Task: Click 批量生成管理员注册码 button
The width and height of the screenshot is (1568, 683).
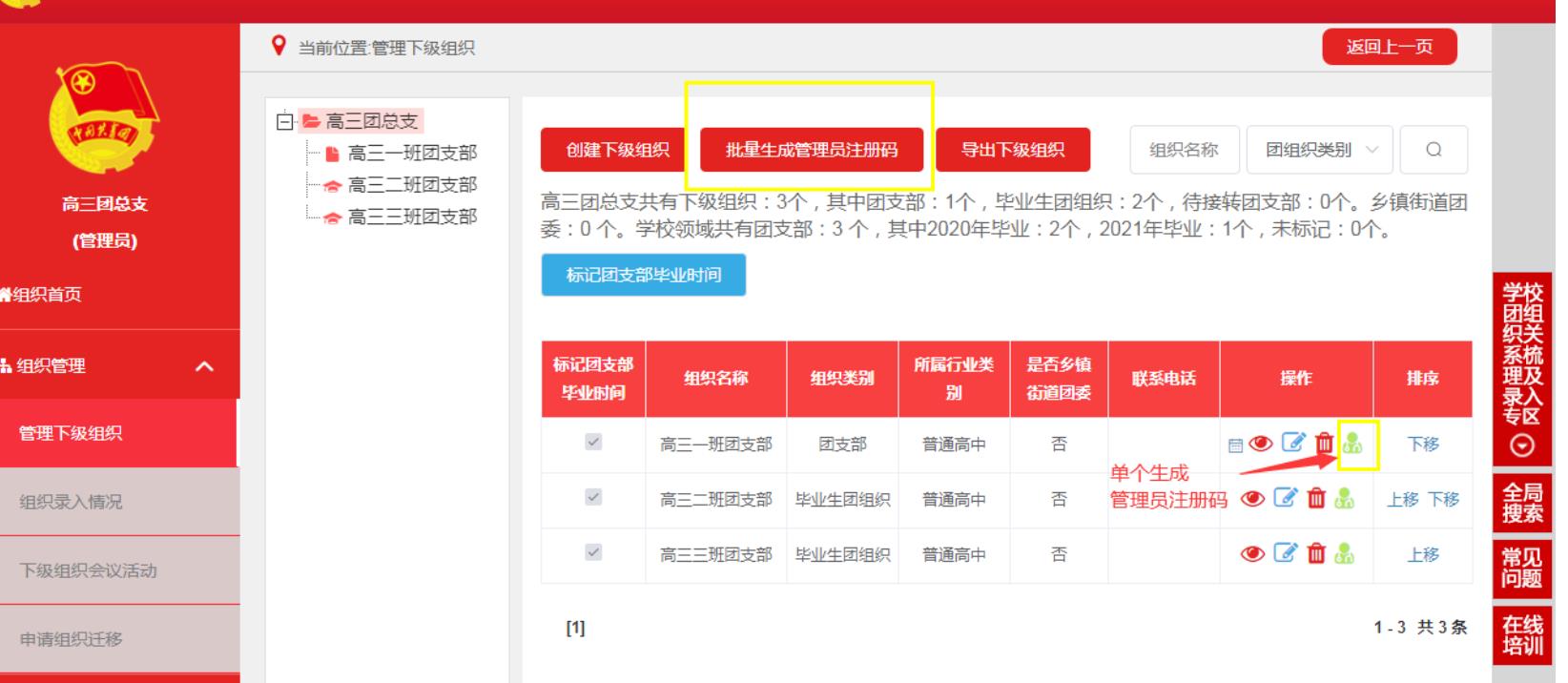Action: click(x=811, y=150)
